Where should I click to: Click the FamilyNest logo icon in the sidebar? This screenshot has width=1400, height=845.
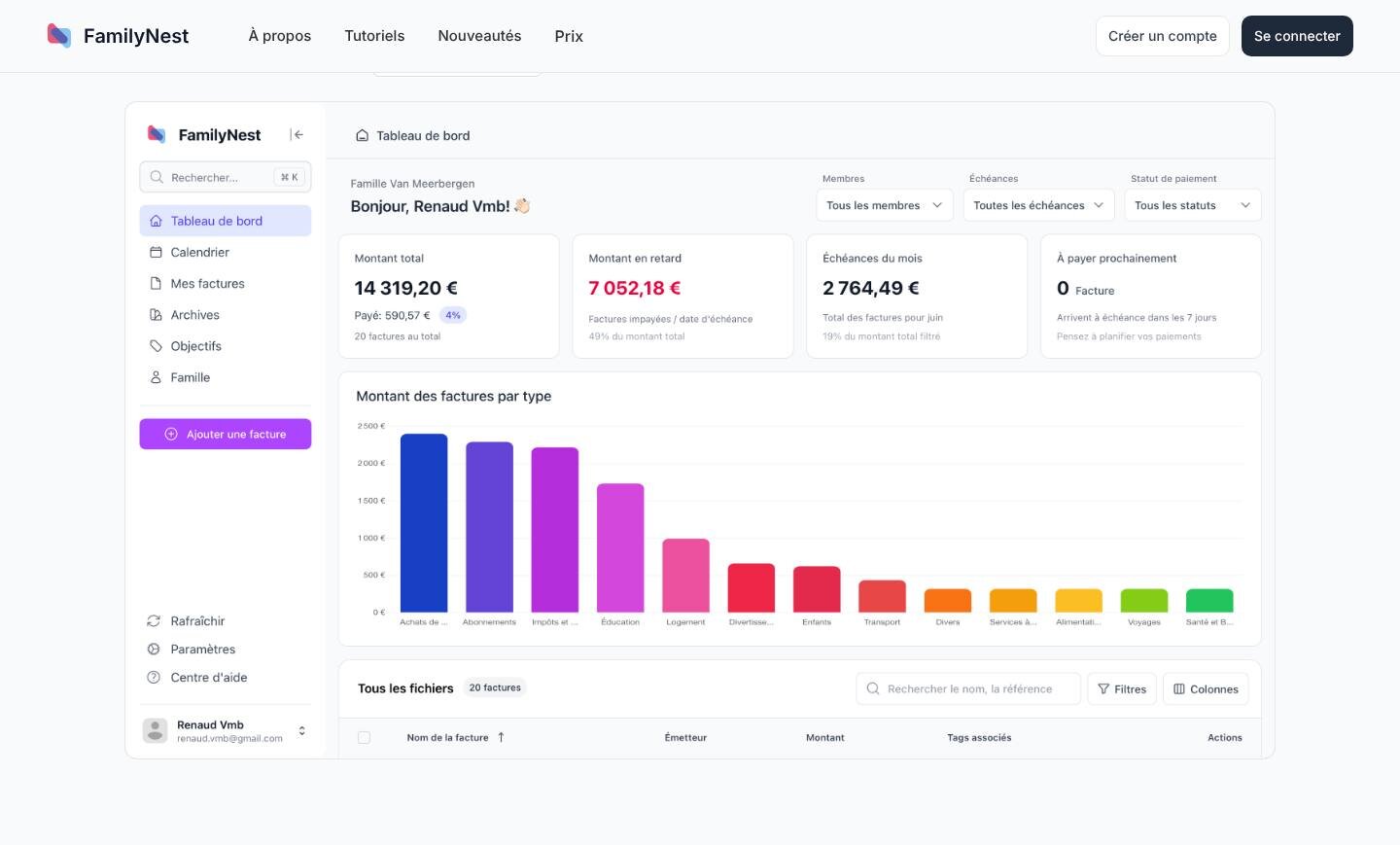pos(157,134)
